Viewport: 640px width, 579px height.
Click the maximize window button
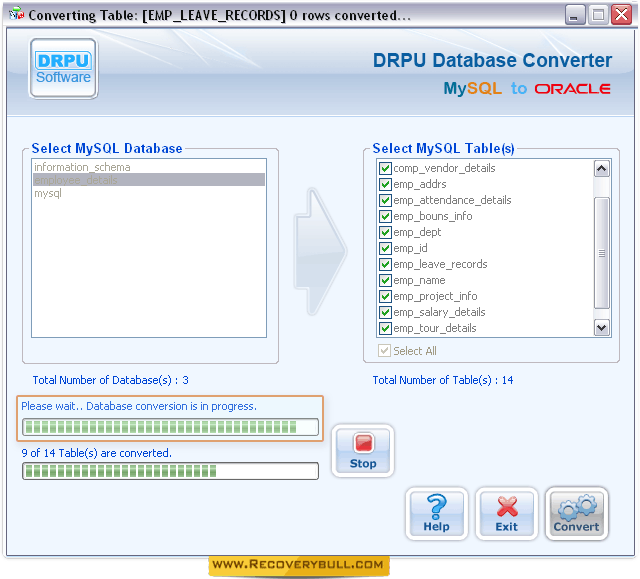[x=598, y=15]
